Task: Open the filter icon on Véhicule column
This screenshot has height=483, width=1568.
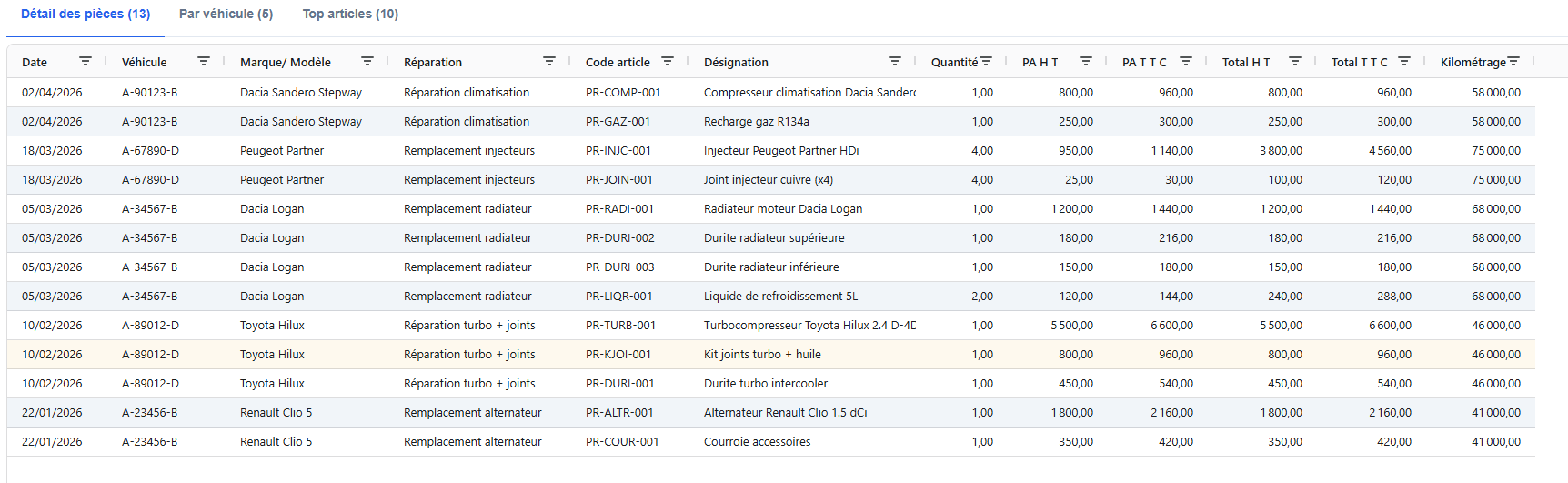Action: click(x=204, y=61)
